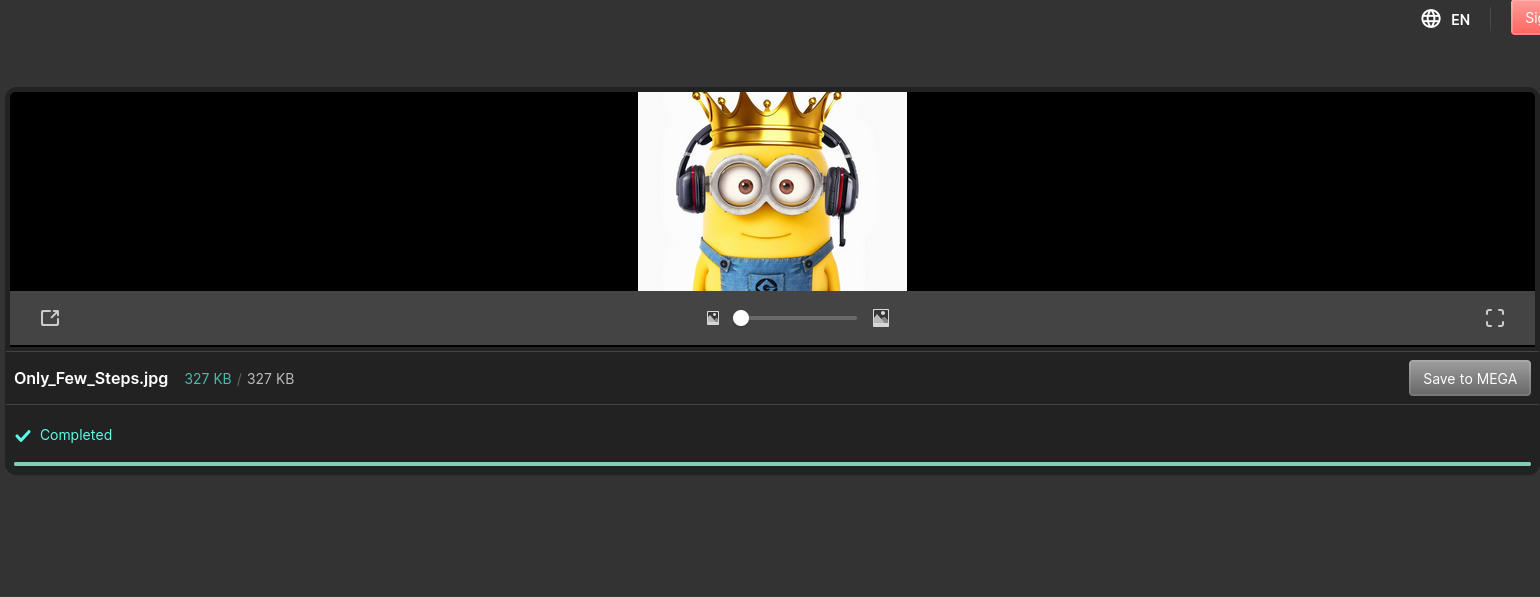Viewport: 1540px width, 597px height.
Task: Open the EN language selector
Action: tap(1461, 19)
